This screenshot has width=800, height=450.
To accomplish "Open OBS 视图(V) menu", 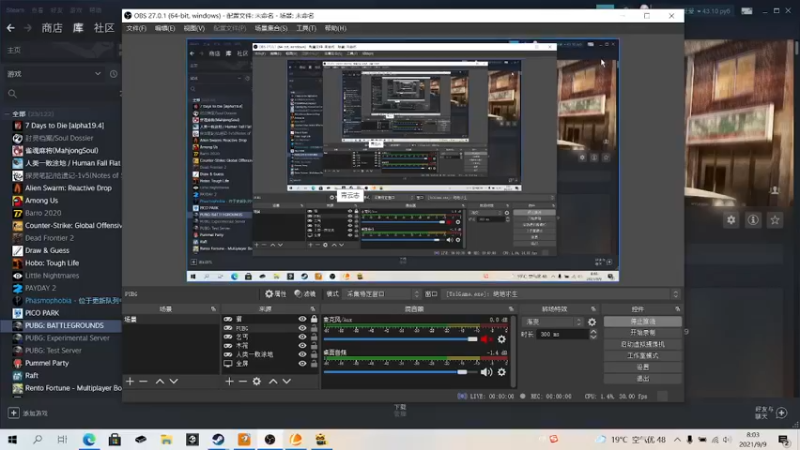I will coord(194,28).
